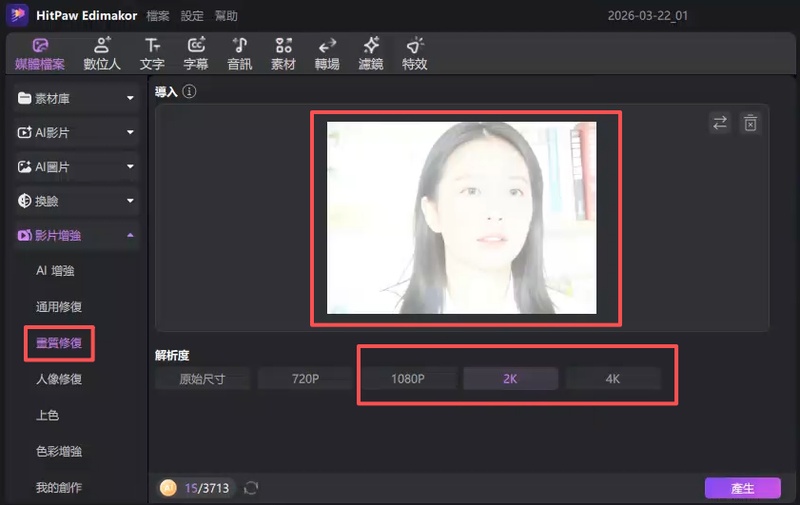Click the replace media swap icon
Image resolution: width=800 pixels, height=505 pixels.
[720, 123]
